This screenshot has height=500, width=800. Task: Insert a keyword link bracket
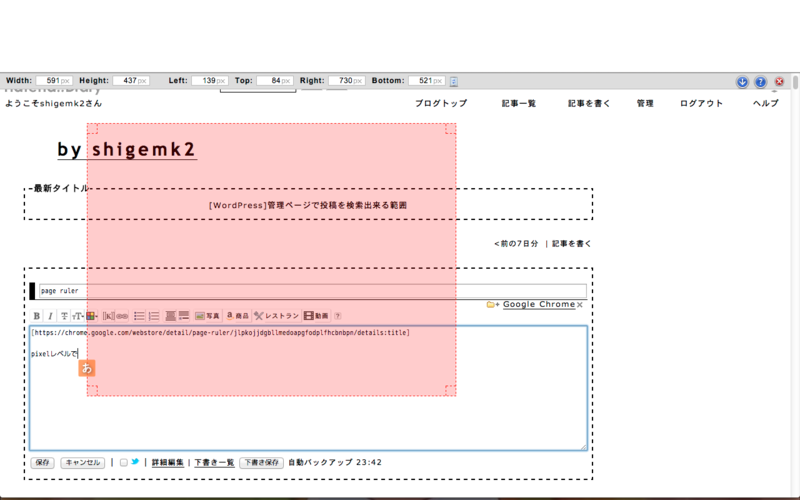coord(109,316)
